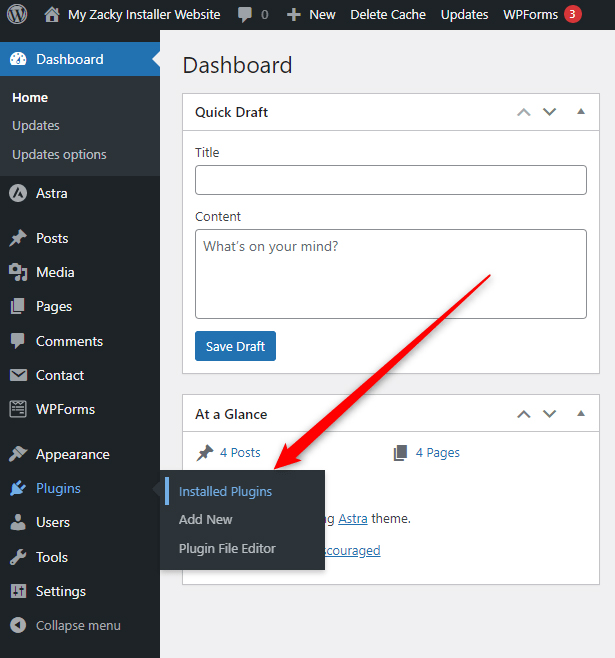
Task: Click the Plugins plug icon
Action: (18, 488)
